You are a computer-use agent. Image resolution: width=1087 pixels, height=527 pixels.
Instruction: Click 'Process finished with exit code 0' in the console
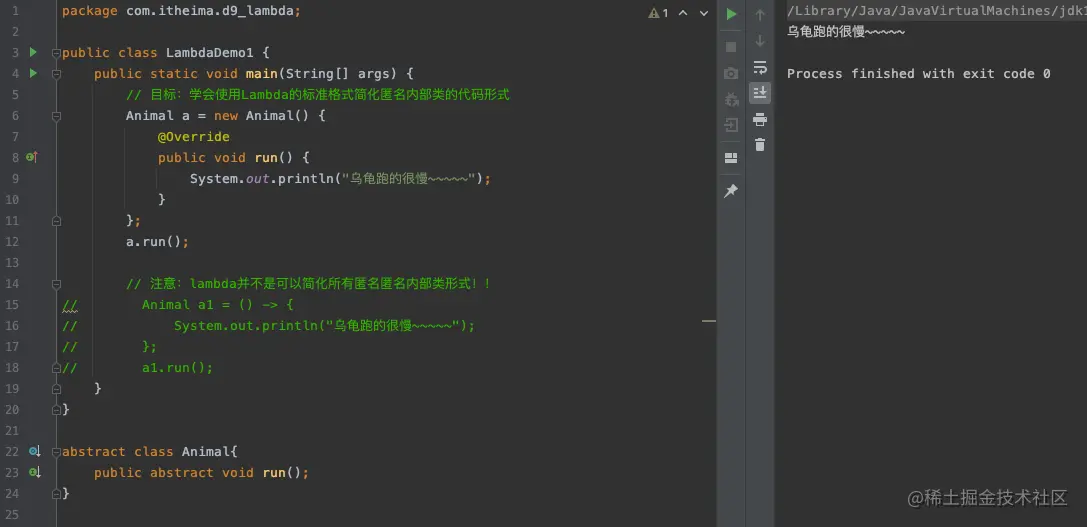pos(919,74)
